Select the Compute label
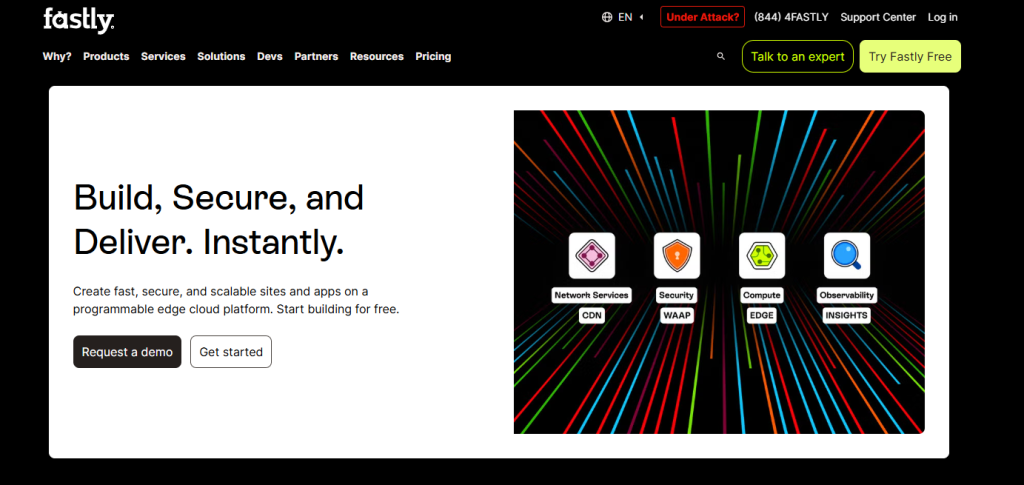This screenshot has width=1024, height=485. coord(761,295)
